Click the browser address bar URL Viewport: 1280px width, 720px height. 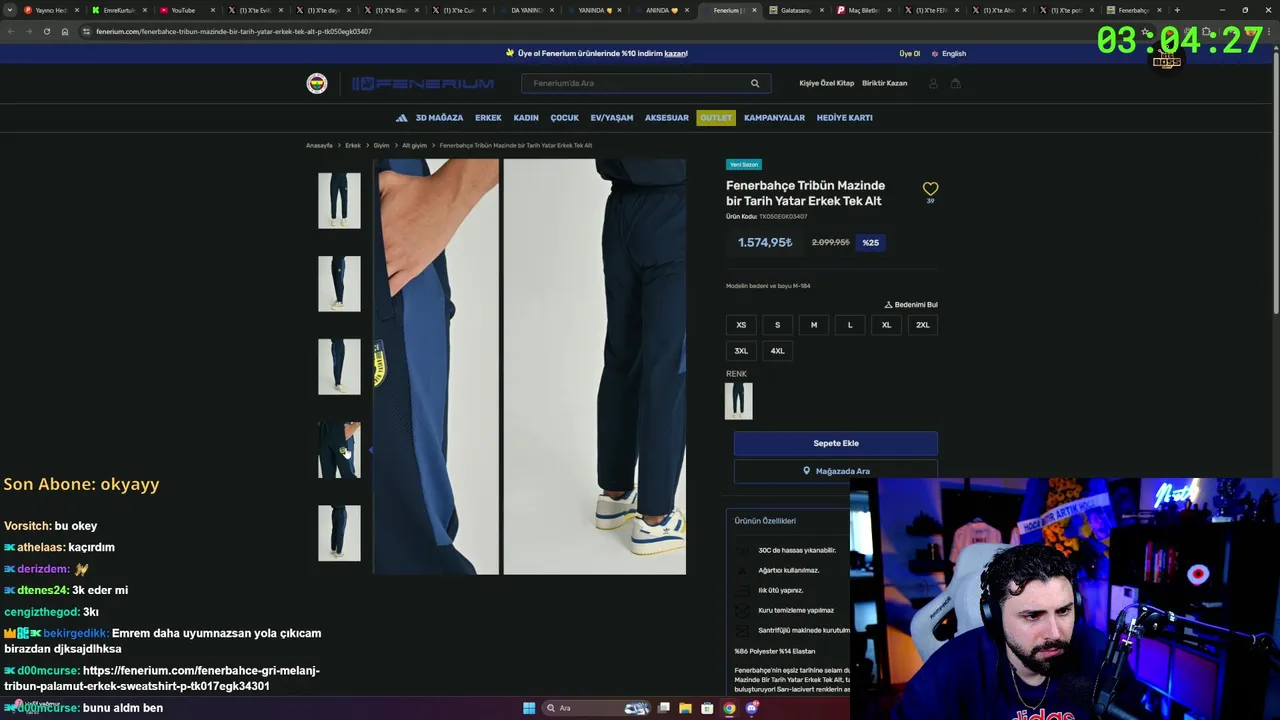pos(234,31)
